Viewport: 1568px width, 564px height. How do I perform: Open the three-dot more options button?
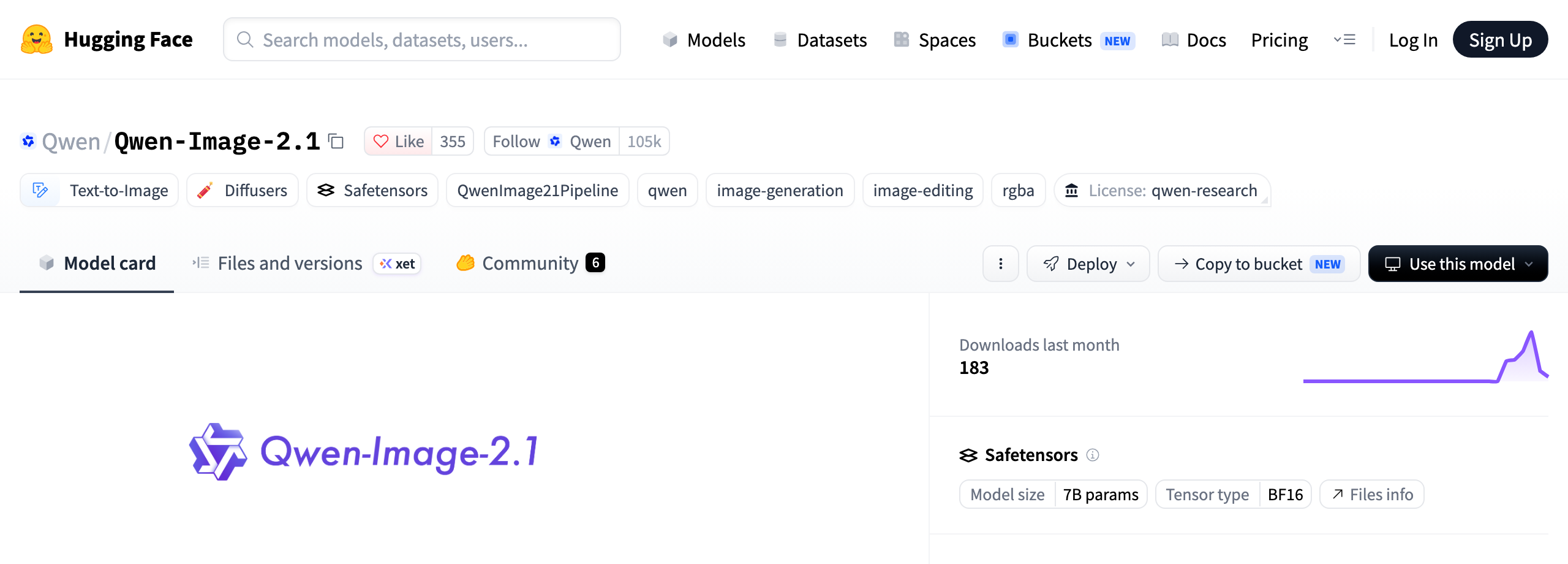(x=1001, y=264)
